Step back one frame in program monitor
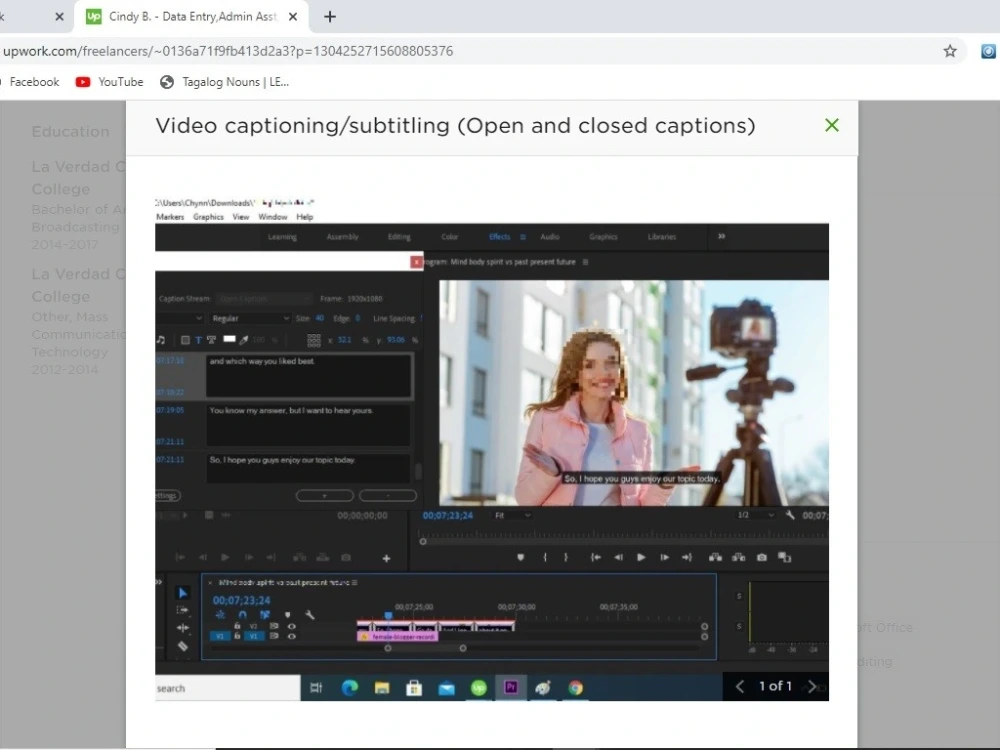 pyautogui.click(x=618, y=557)
